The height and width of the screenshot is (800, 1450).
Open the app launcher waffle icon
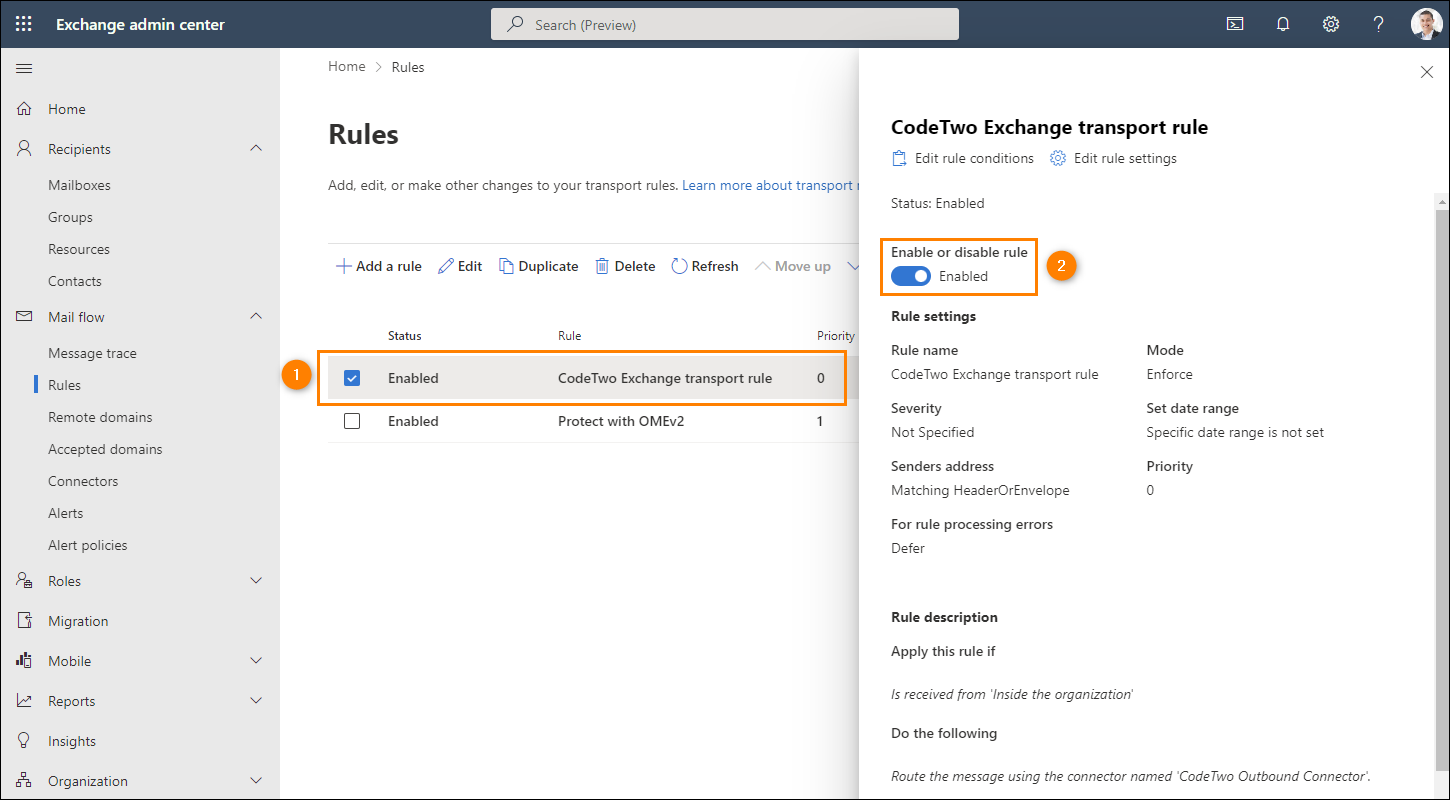[x=24, y=24]
